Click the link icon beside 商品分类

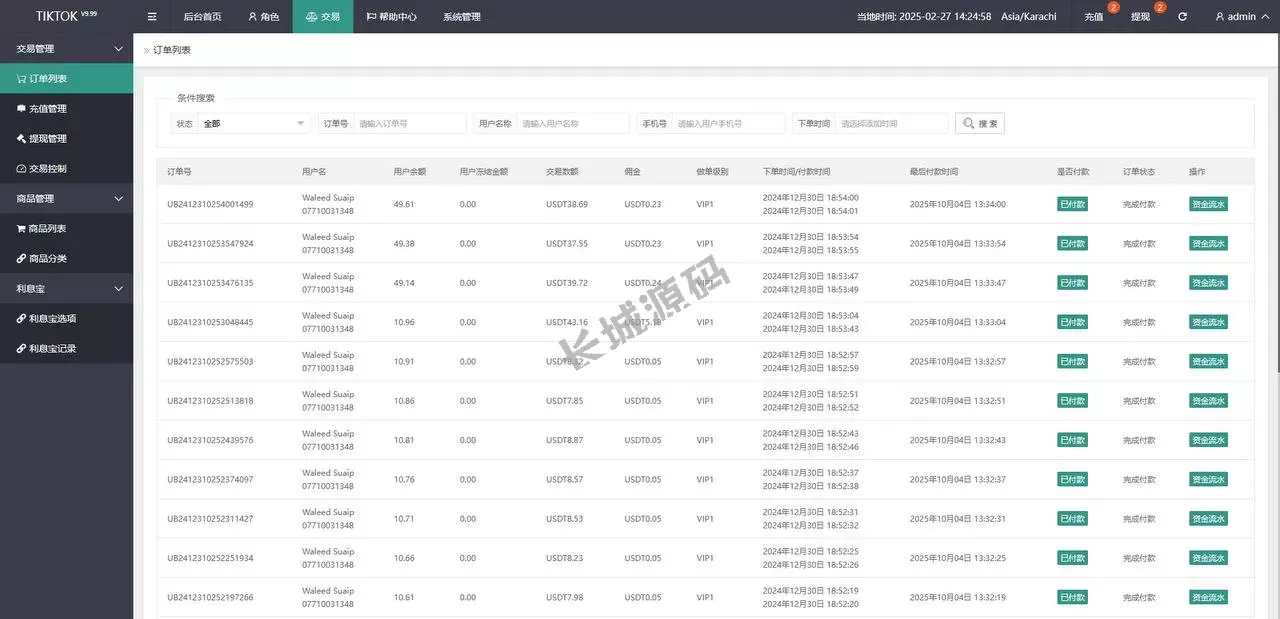tap(21, 258)
